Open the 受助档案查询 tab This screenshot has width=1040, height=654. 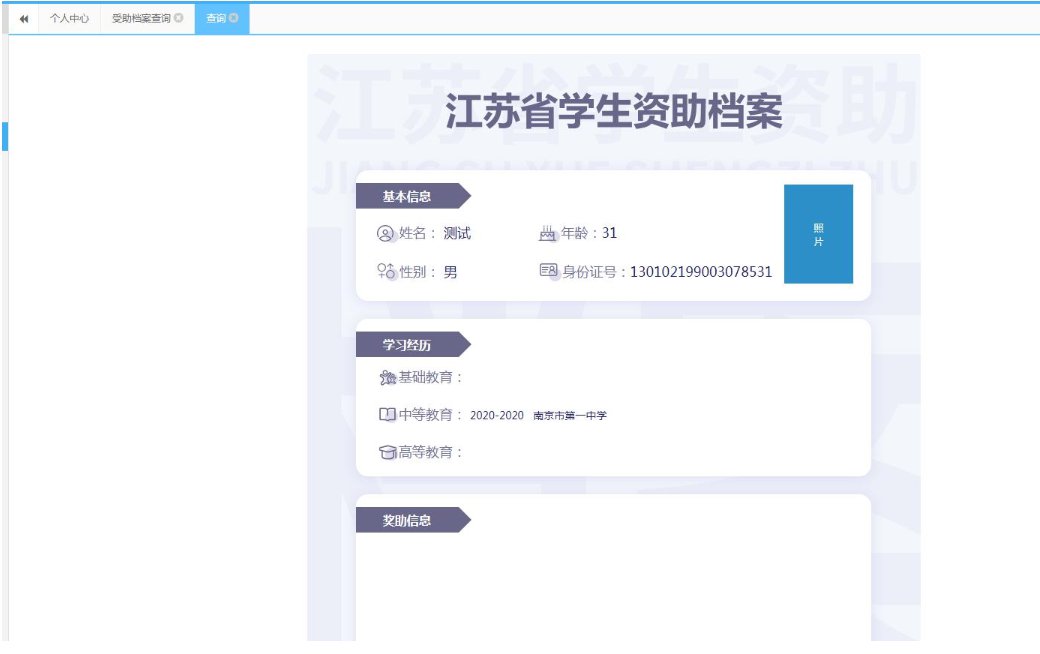pos(141,18)
